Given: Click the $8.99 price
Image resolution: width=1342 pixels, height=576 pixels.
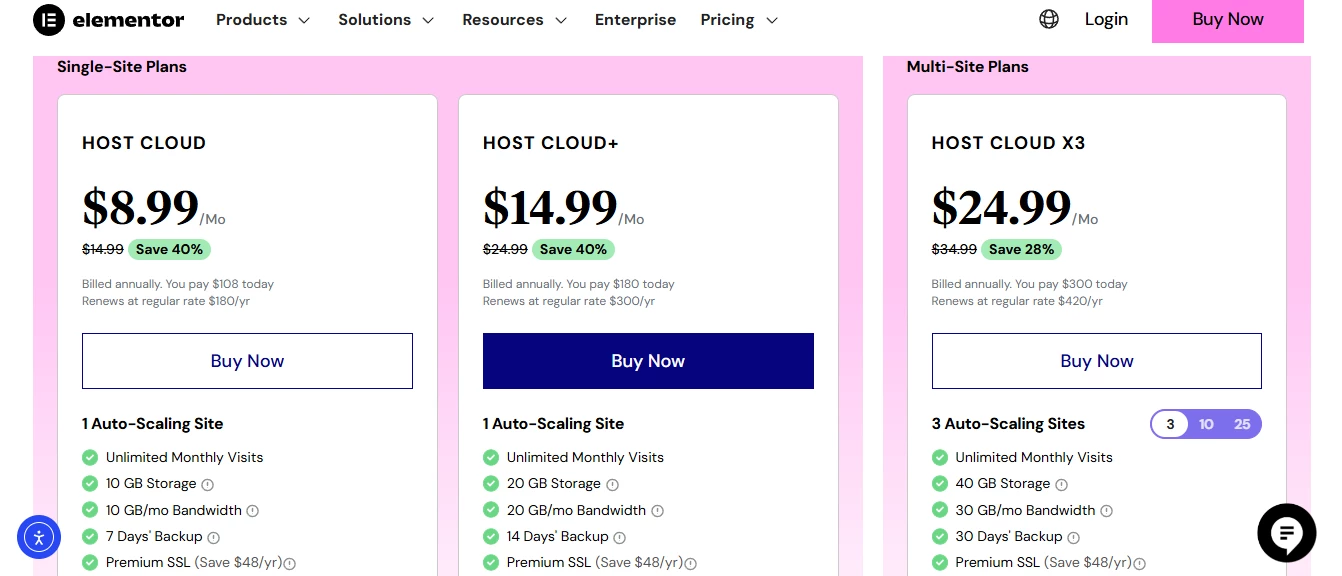Looking at the screenshot, I should (140, 208).
